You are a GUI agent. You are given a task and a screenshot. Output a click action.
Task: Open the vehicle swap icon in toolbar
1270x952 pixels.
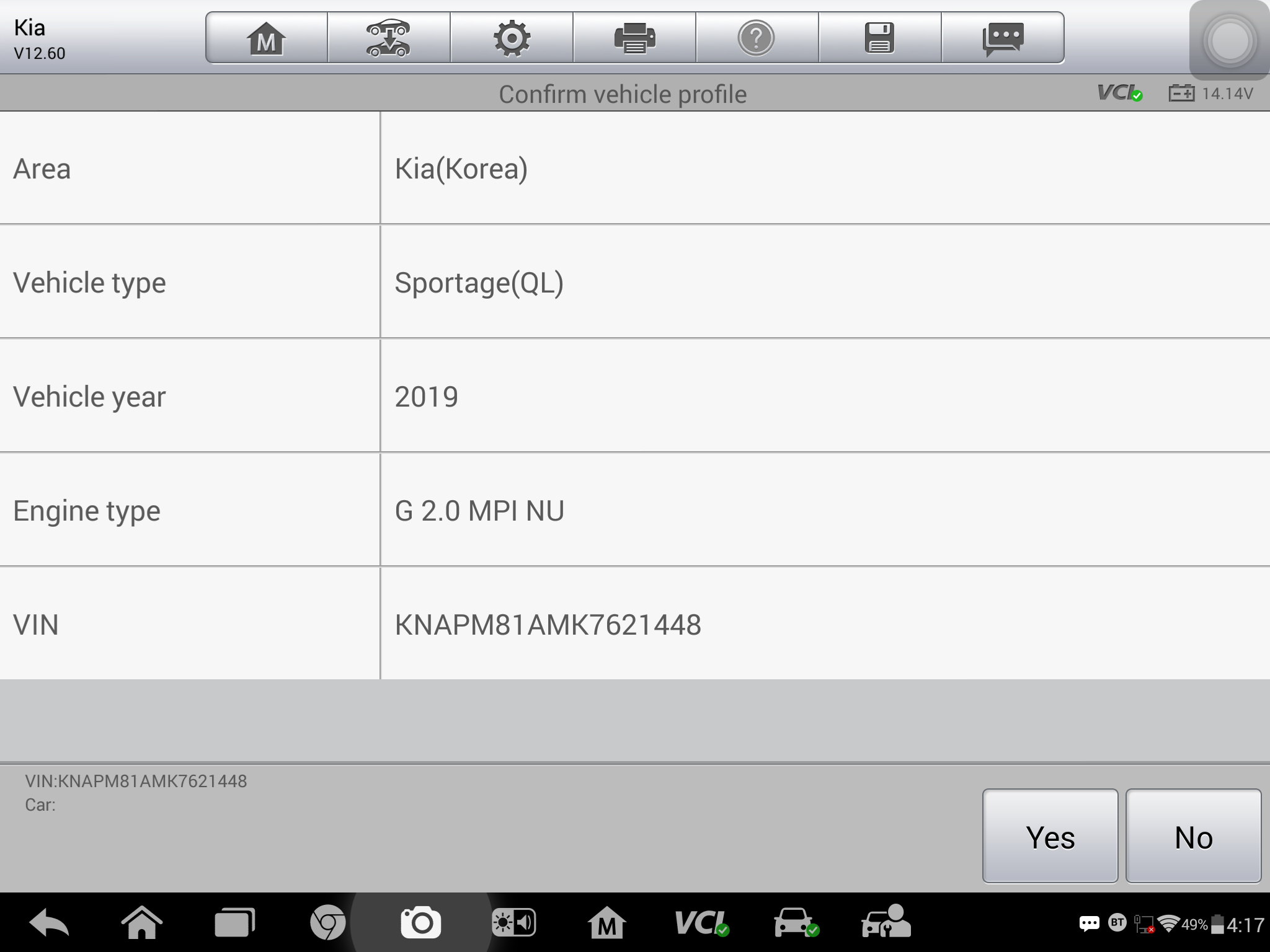tap(389, 38)
